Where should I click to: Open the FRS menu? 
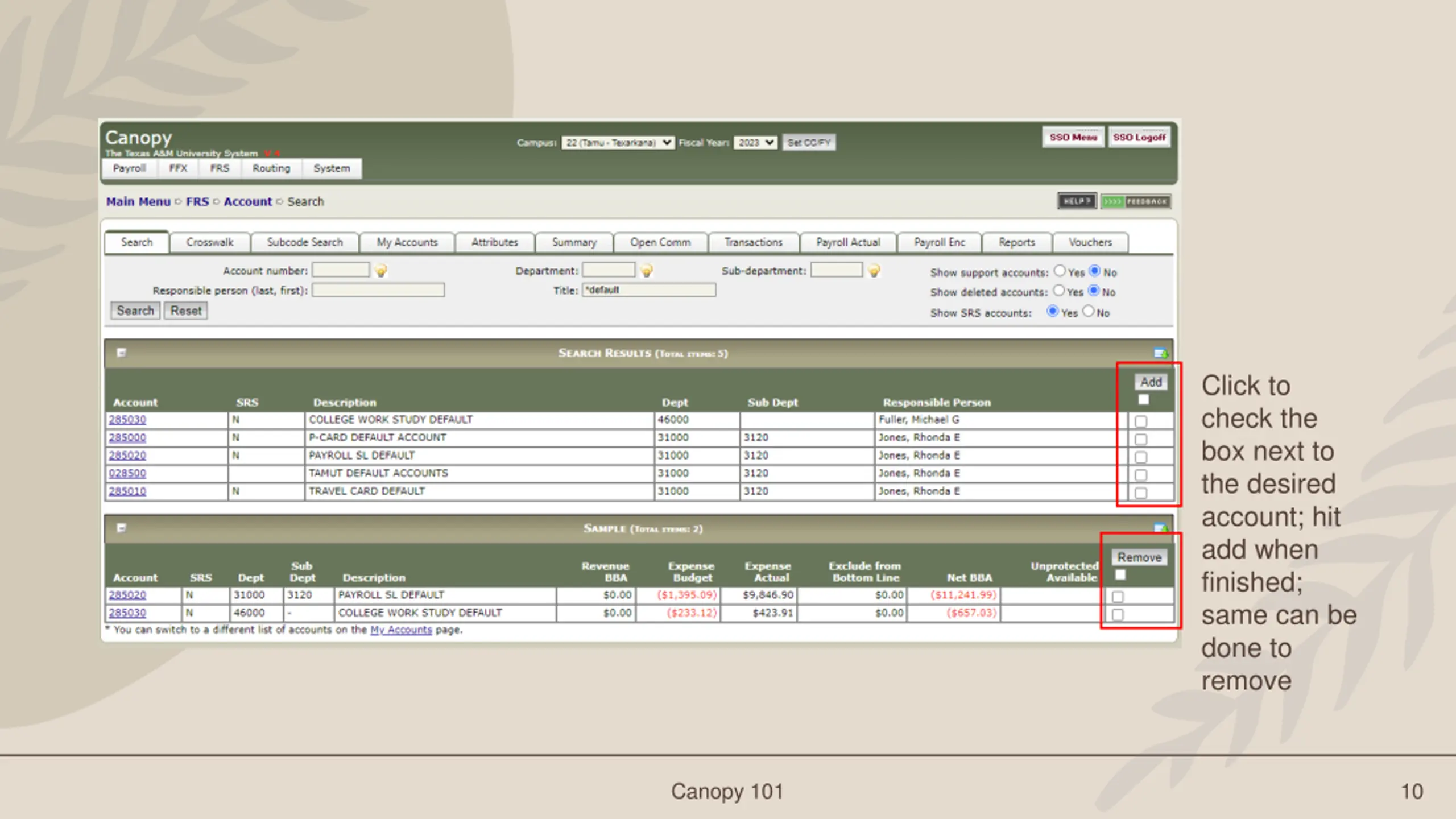tap(220, 168)
